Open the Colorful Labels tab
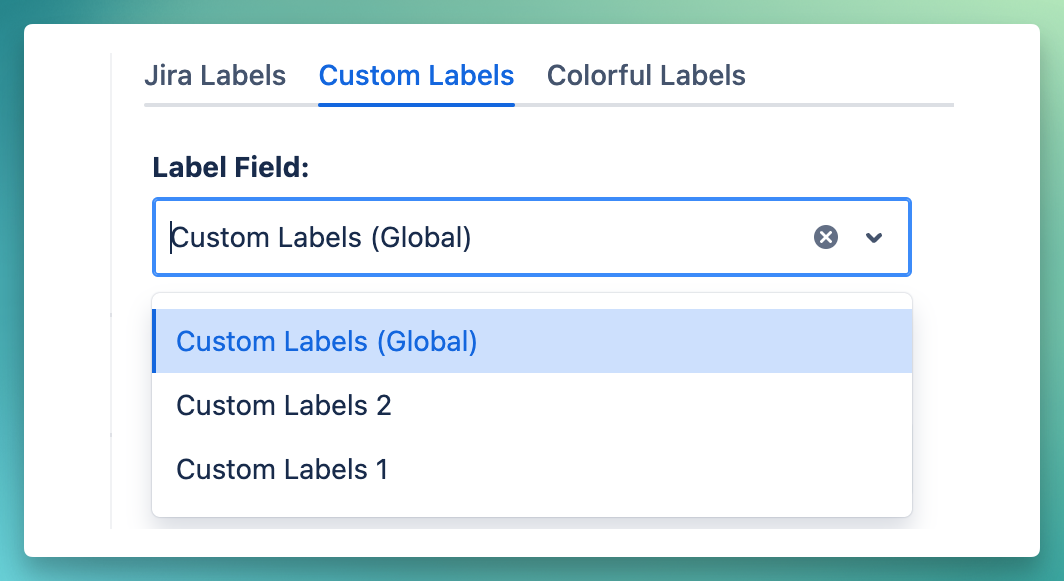The width and height of the screenshot is (1064, 581). [646, 75]
